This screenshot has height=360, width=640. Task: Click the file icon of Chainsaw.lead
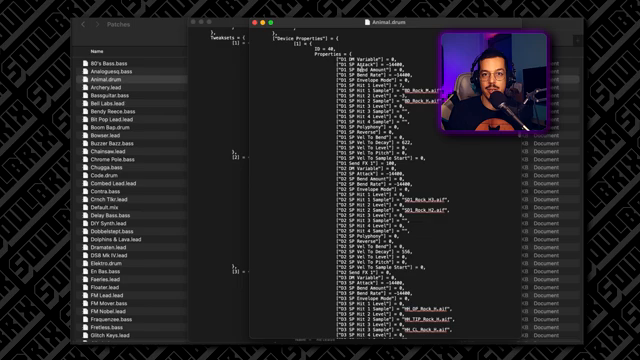85,151
